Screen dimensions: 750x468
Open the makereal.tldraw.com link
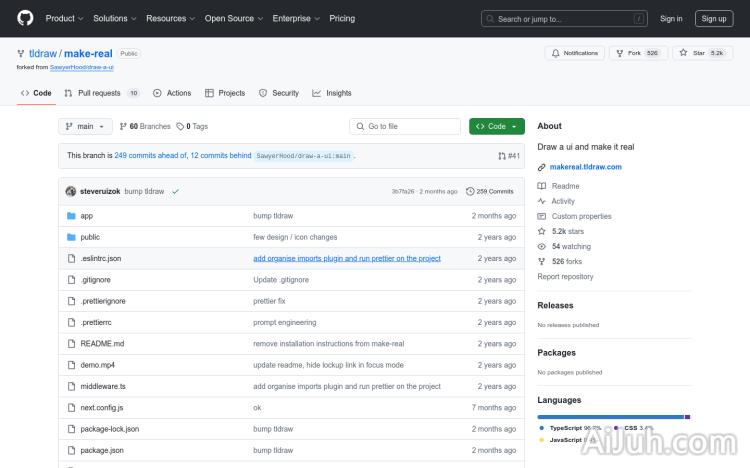click(586, 167)
